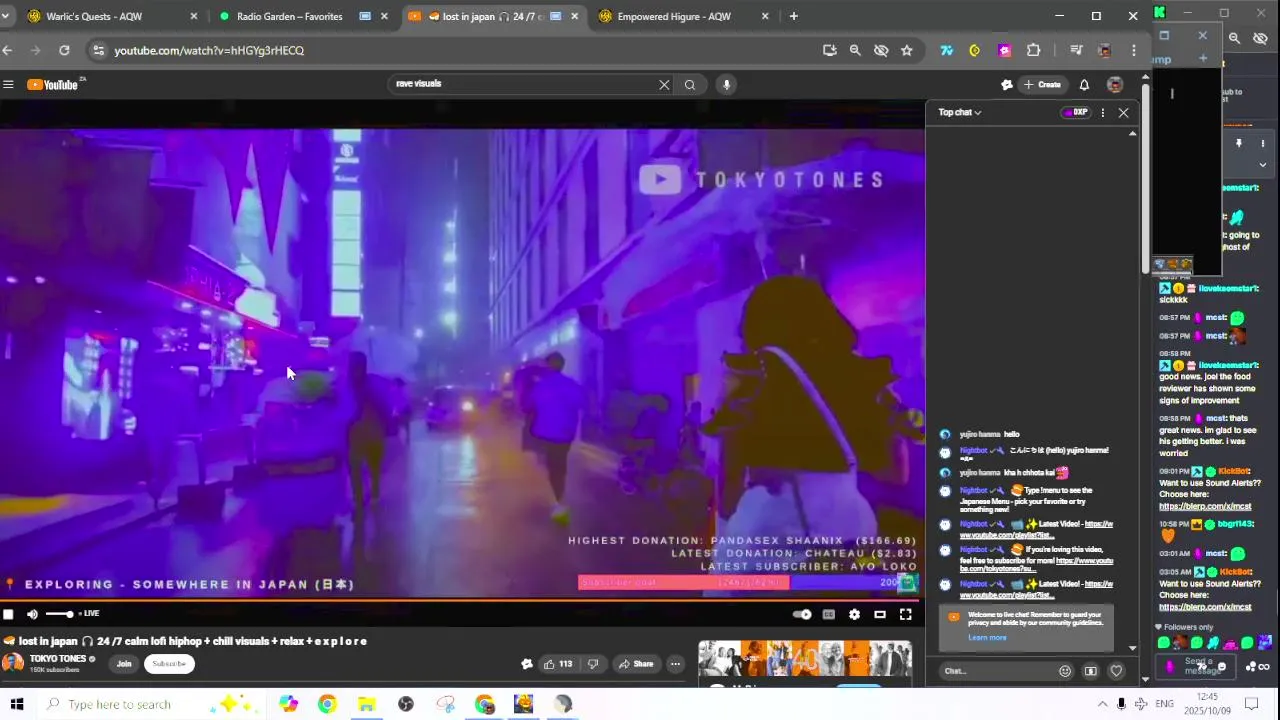
Task: Click the install/cast screen icon in address bar
Action: 829,50
